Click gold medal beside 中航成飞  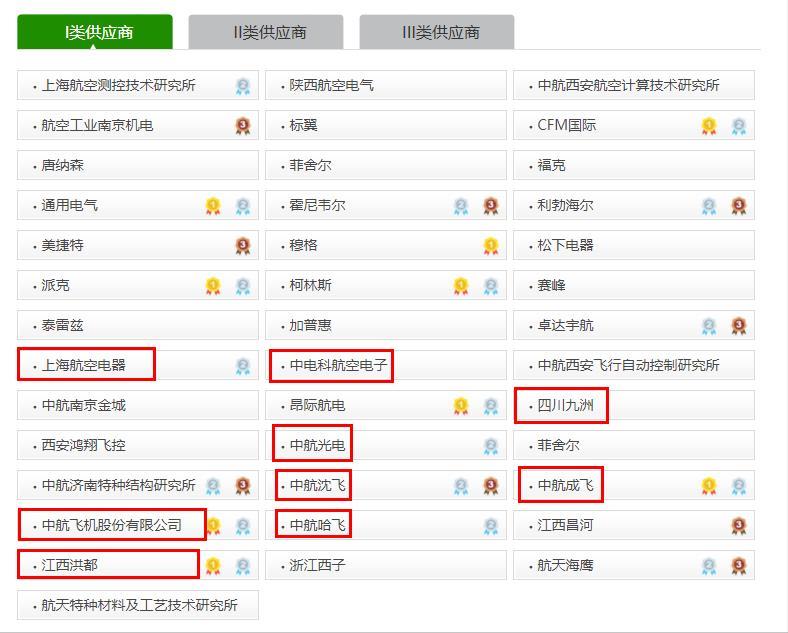tap(709, 486)
